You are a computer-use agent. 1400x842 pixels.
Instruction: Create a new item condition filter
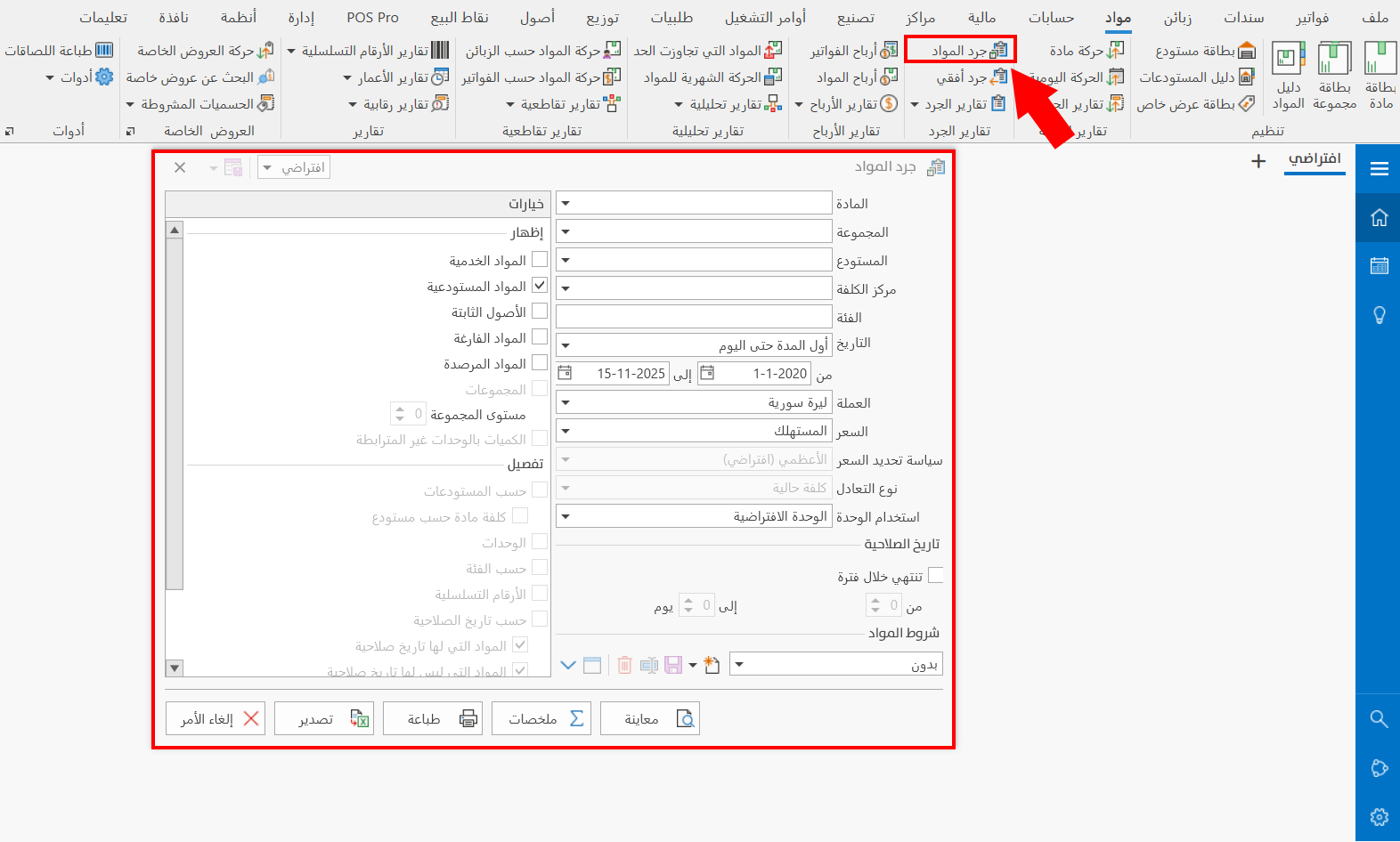pos(711,665)
